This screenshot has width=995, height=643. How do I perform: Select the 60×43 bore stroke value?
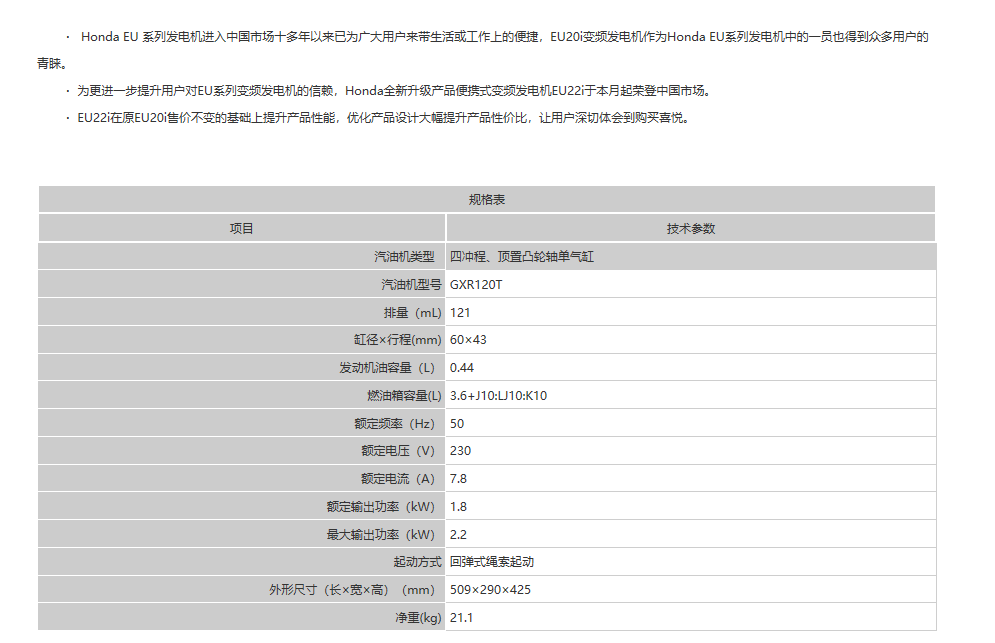(x=468, y=340)
